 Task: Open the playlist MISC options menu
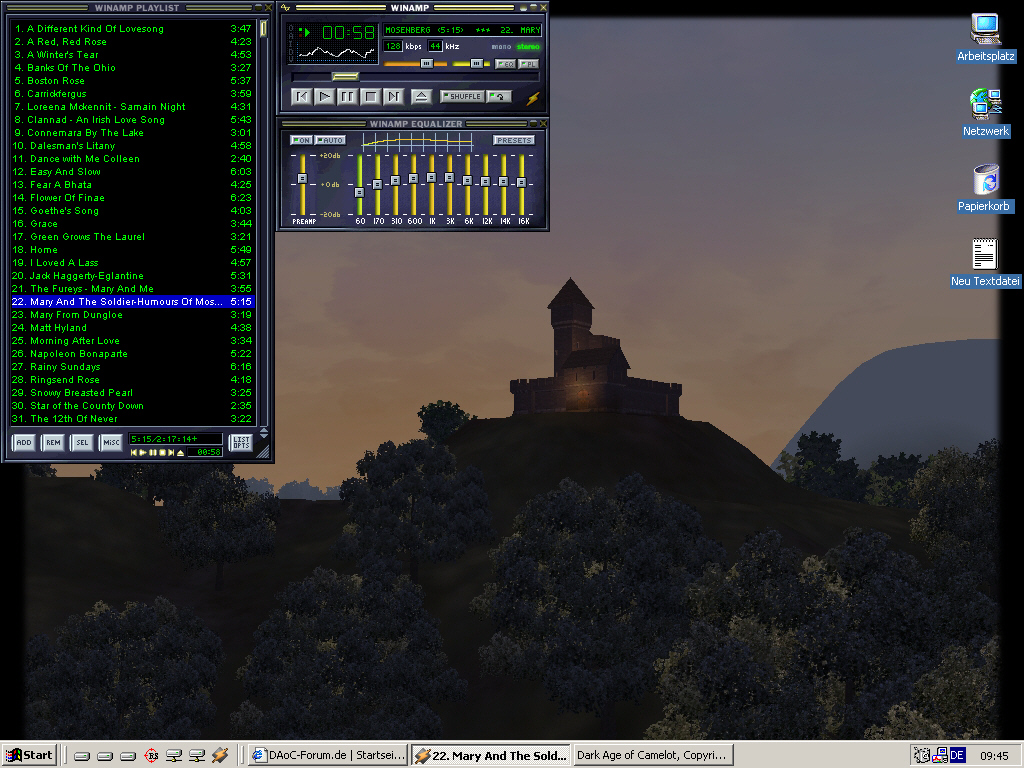[x=110, y=443]
